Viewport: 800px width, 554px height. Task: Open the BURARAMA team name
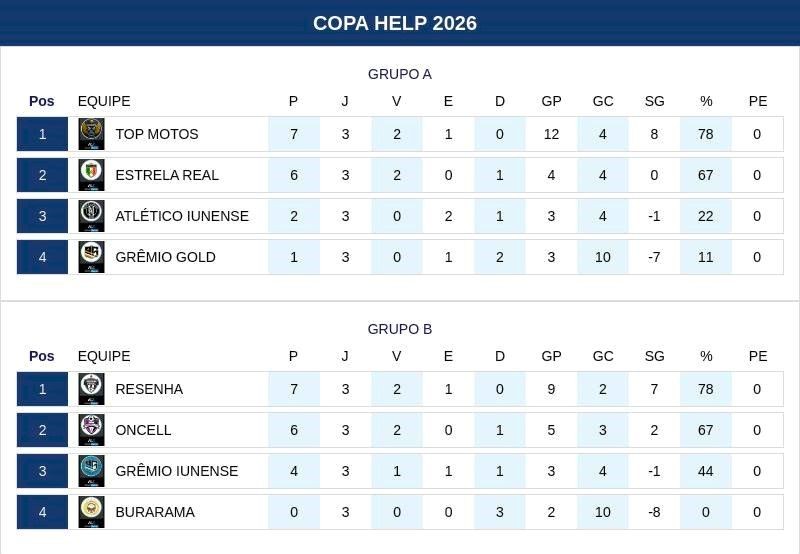pos(155,512)
